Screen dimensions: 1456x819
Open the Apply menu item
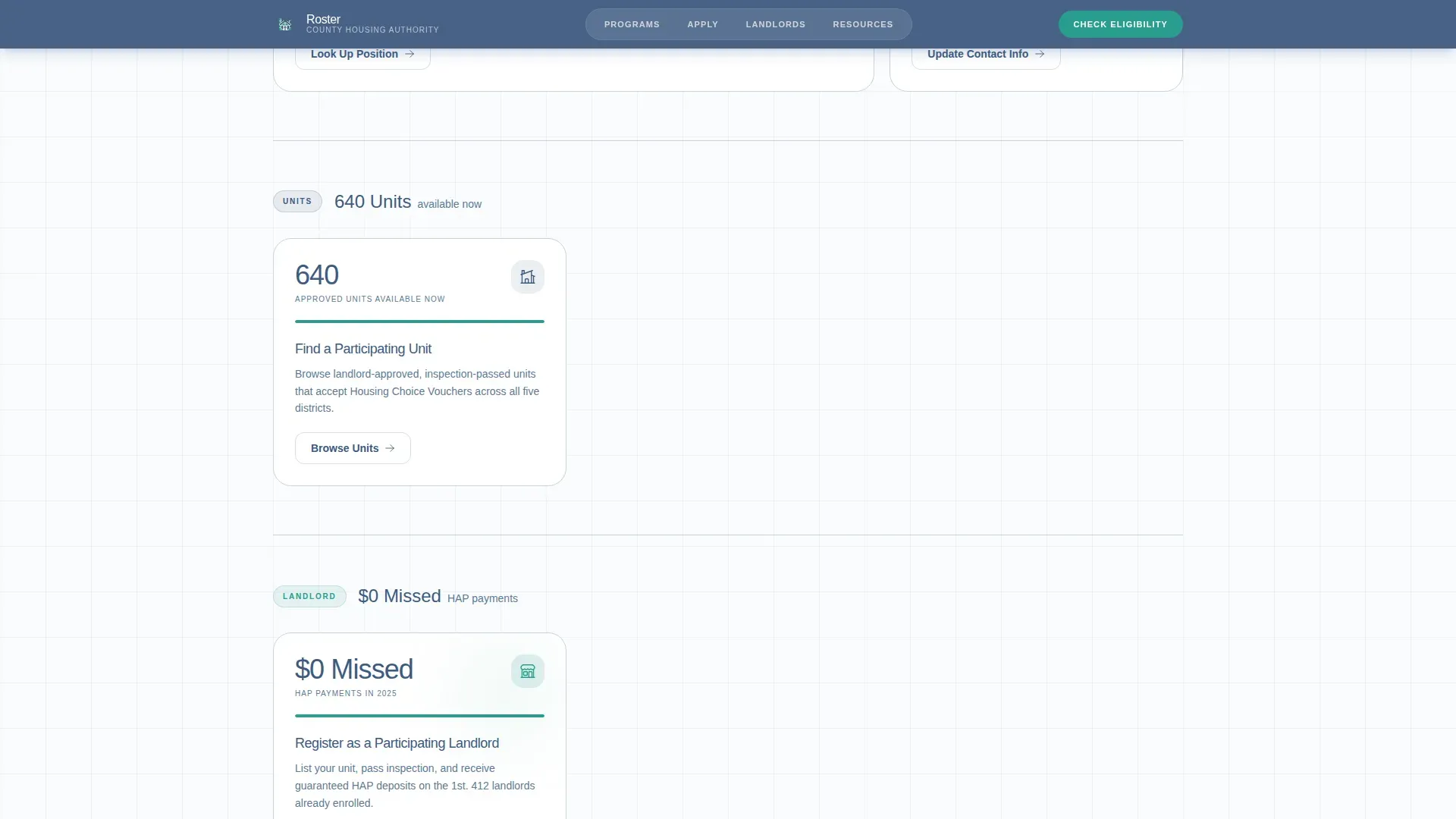click(703, 24)
